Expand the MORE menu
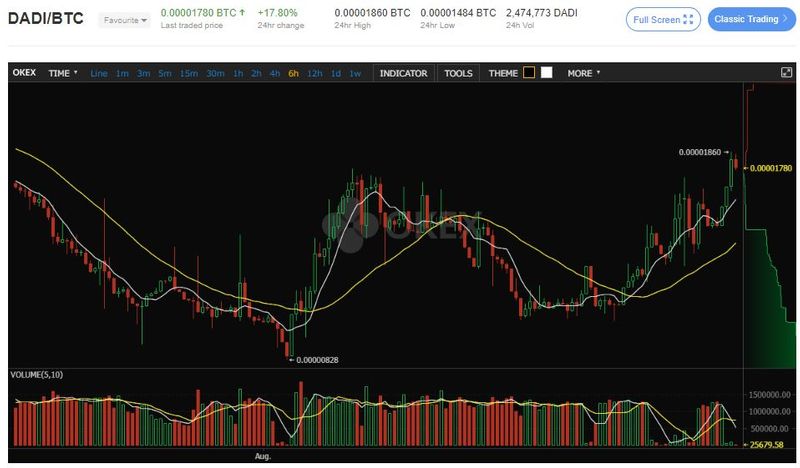The height and width of the screenshot is (468, 800). click(584, 73)
